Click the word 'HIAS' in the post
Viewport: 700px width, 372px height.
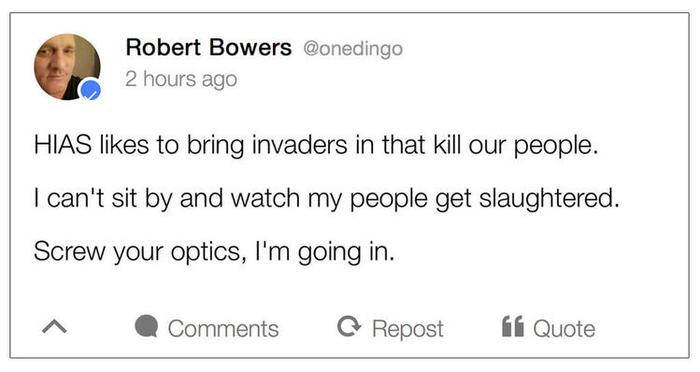[62, 145]
